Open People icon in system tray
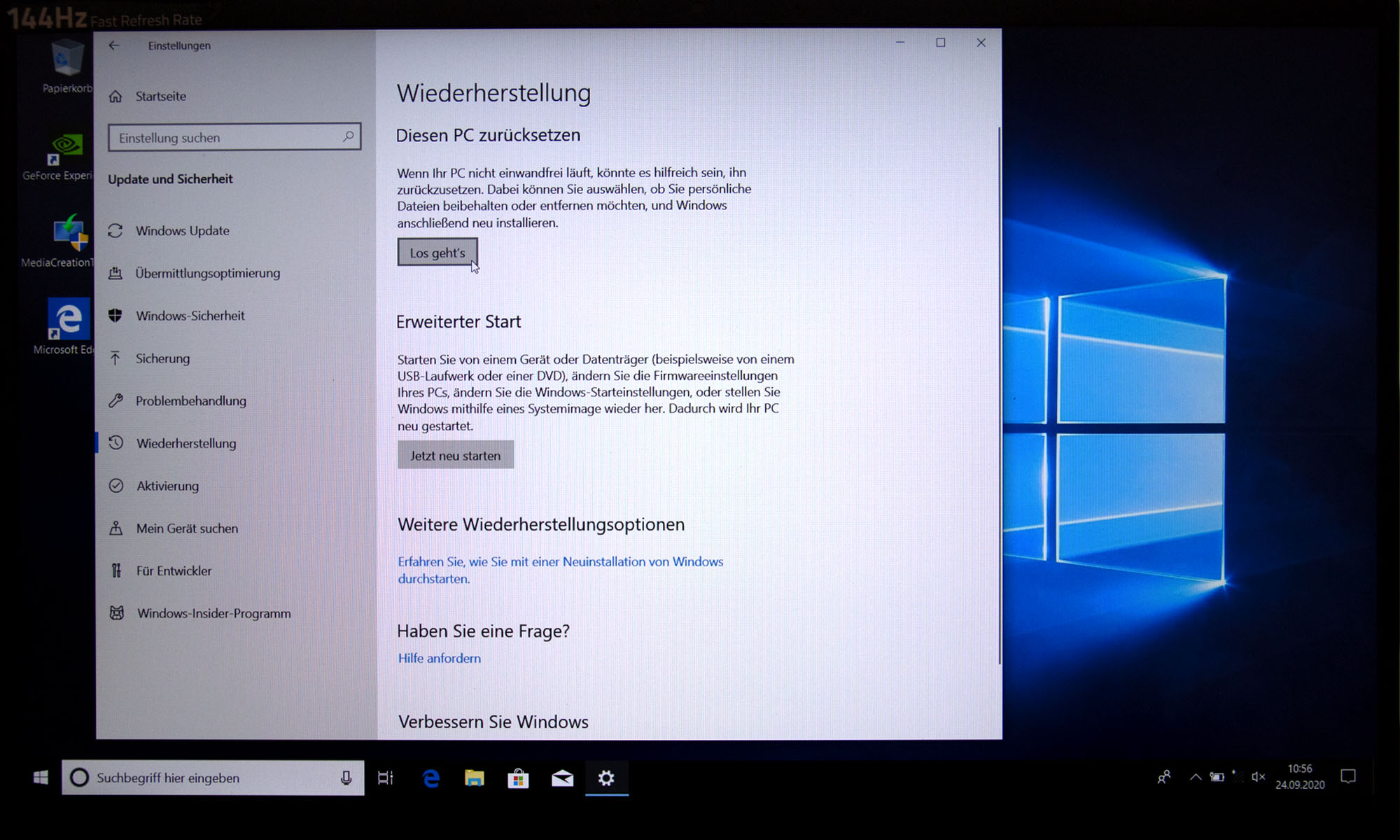The width and height of the screenshot is (1400, 840). point(1164,777)
